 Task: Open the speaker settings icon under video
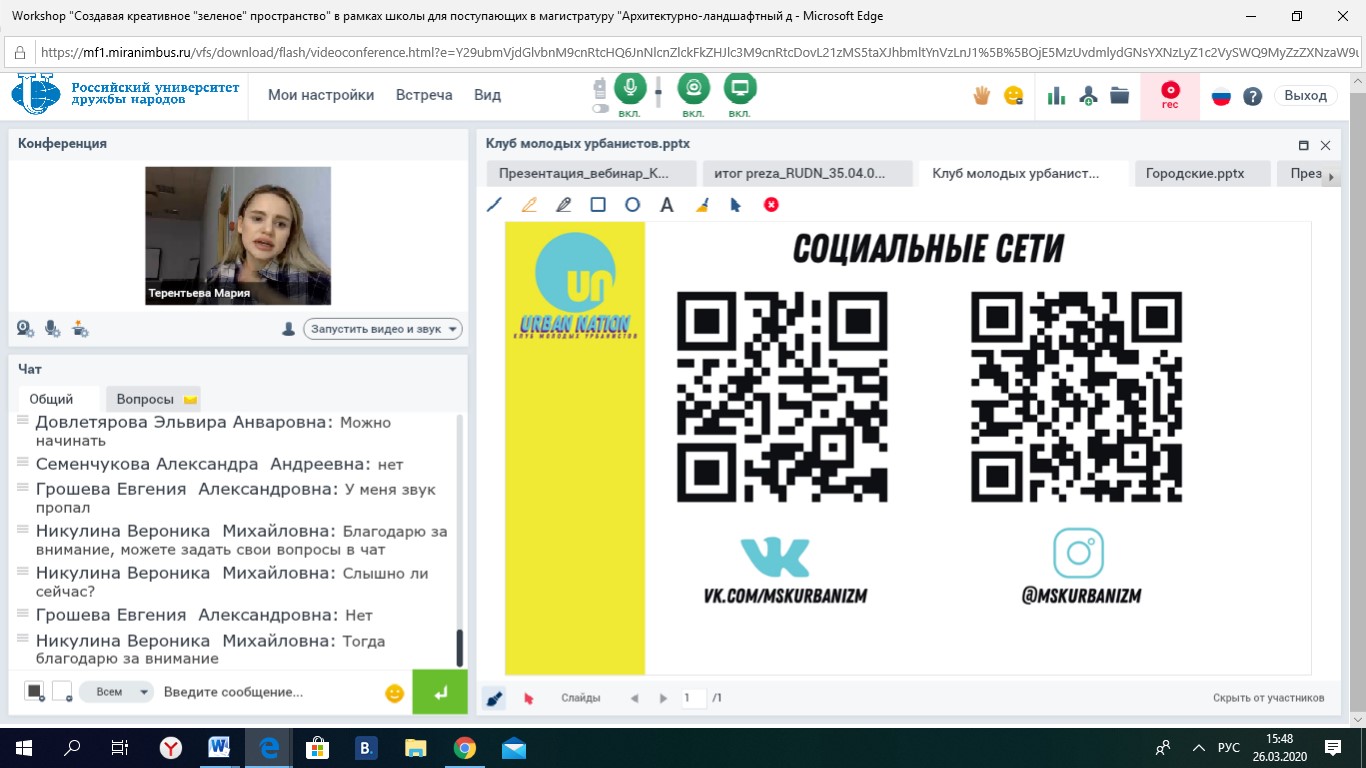click(x=80, y=328)
